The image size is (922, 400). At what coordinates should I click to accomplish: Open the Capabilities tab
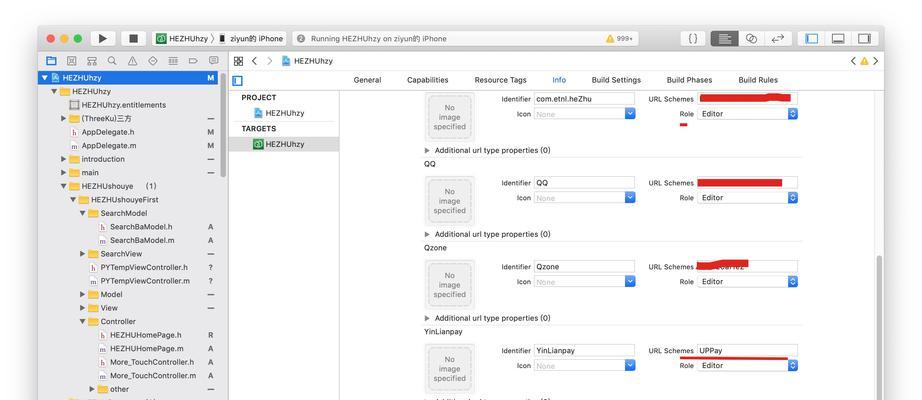(x=427, y=80)
